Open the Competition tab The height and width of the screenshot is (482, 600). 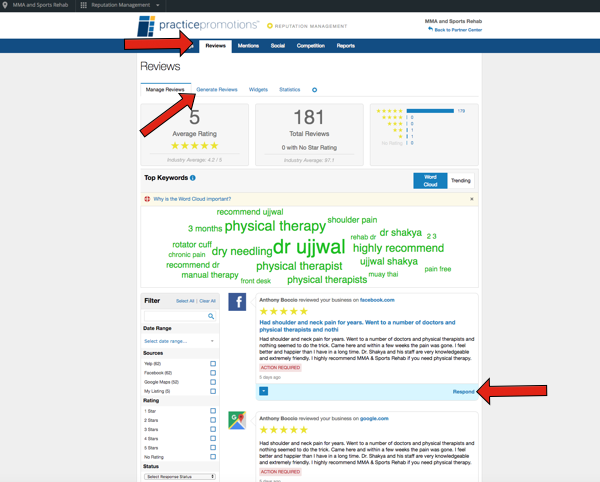coord(311,46)
